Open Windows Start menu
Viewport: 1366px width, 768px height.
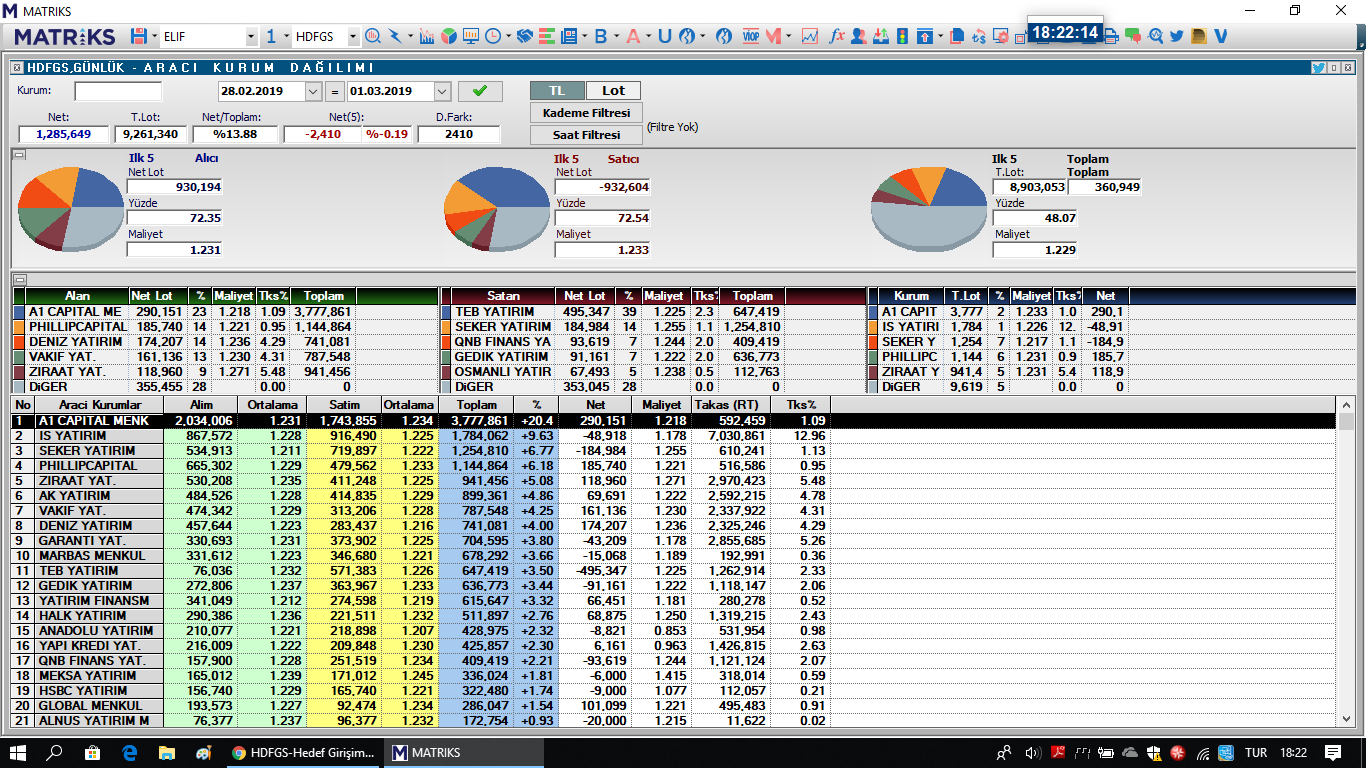coord(19,752)
